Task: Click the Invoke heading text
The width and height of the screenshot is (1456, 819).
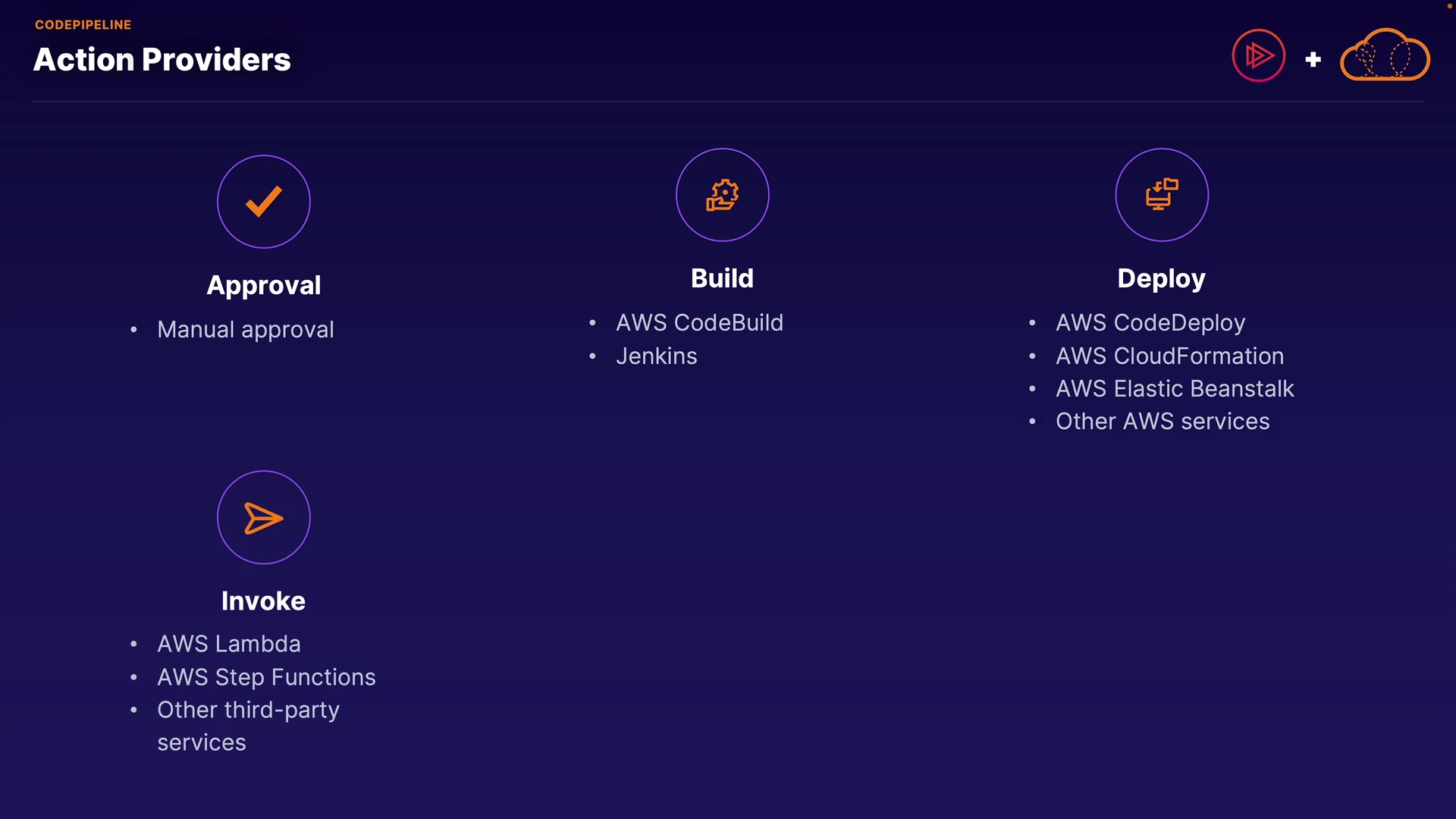Action: pyautogui.click(x=263, y=601)
